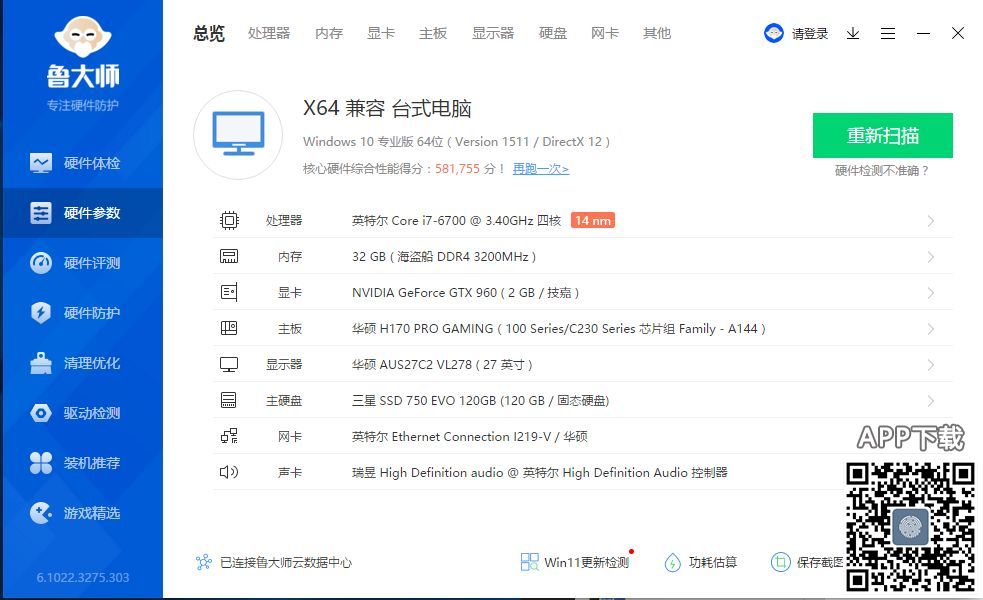Go to 清理优化 in the sidebar
The image size is (983, 600).
pyautogui.click(x=80, y=363)
